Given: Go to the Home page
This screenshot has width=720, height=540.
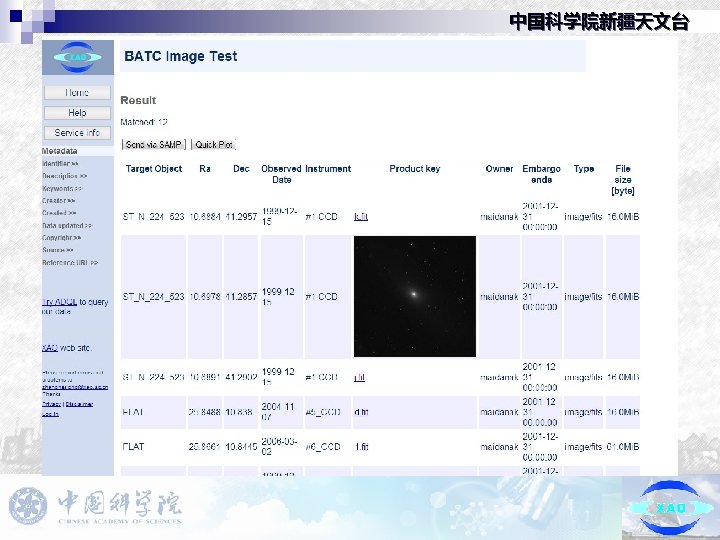Looking at the screenshot, I should point(77,92).
